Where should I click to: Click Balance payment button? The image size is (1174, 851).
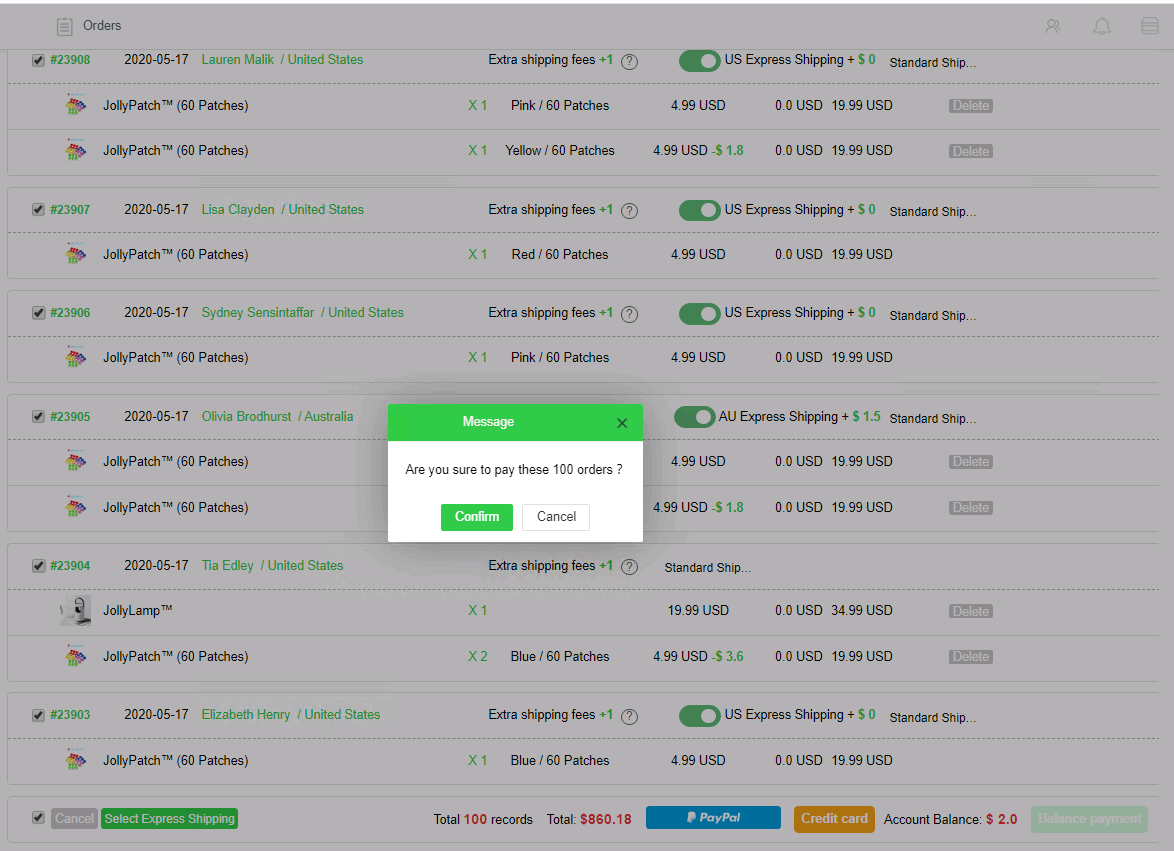1089,819
